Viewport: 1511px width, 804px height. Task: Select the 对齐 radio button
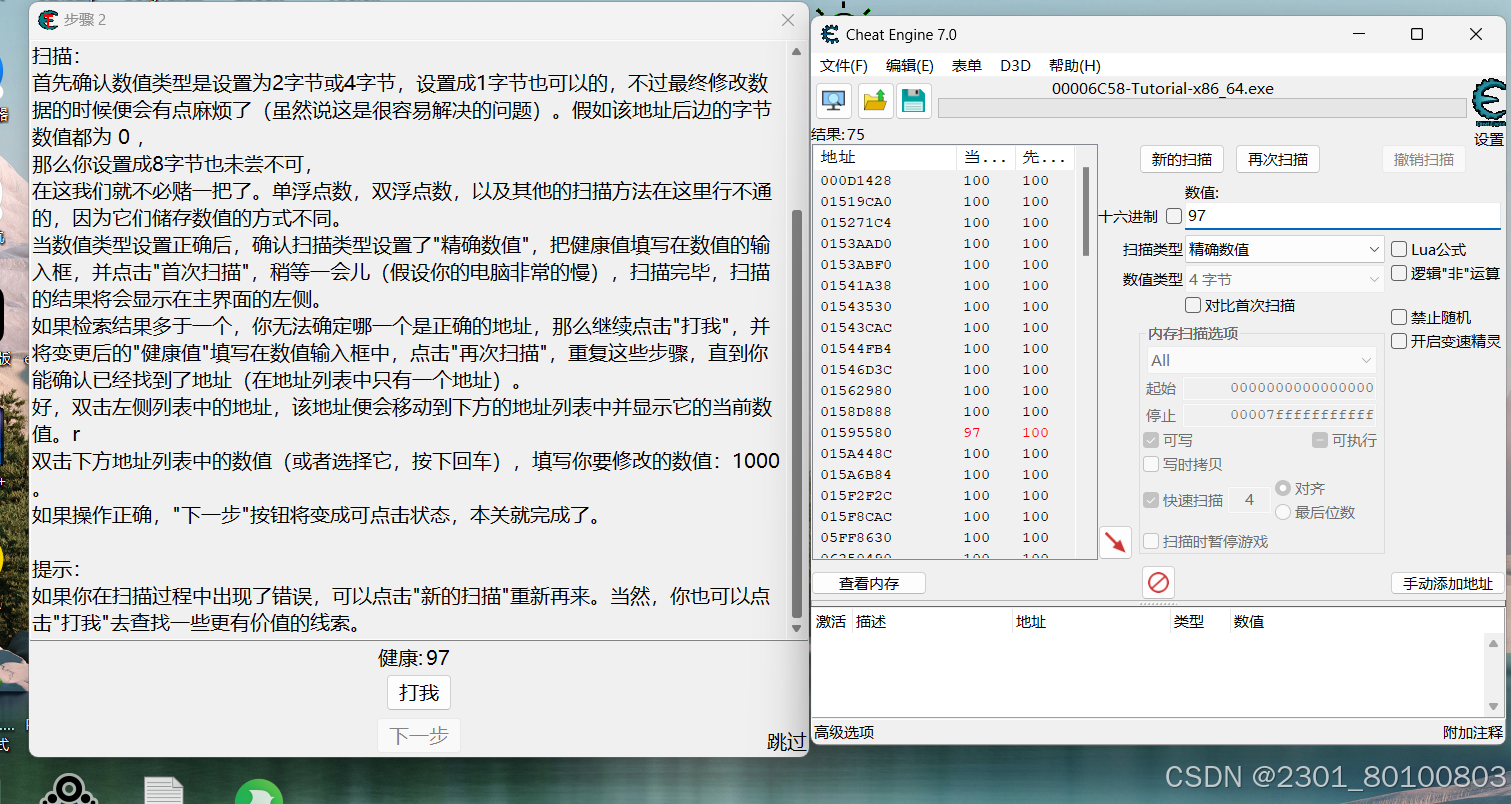click(x=1283, y=488)
